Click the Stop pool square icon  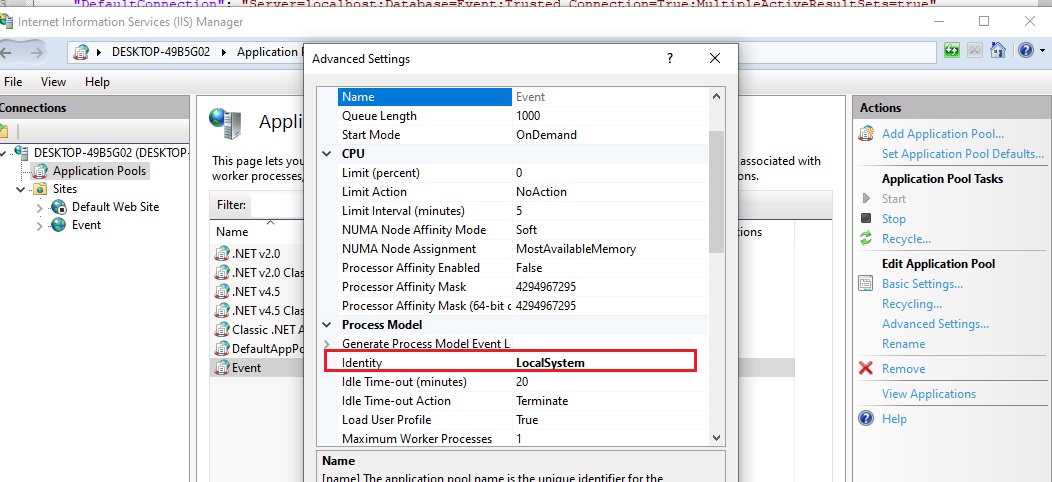point(866,219)
